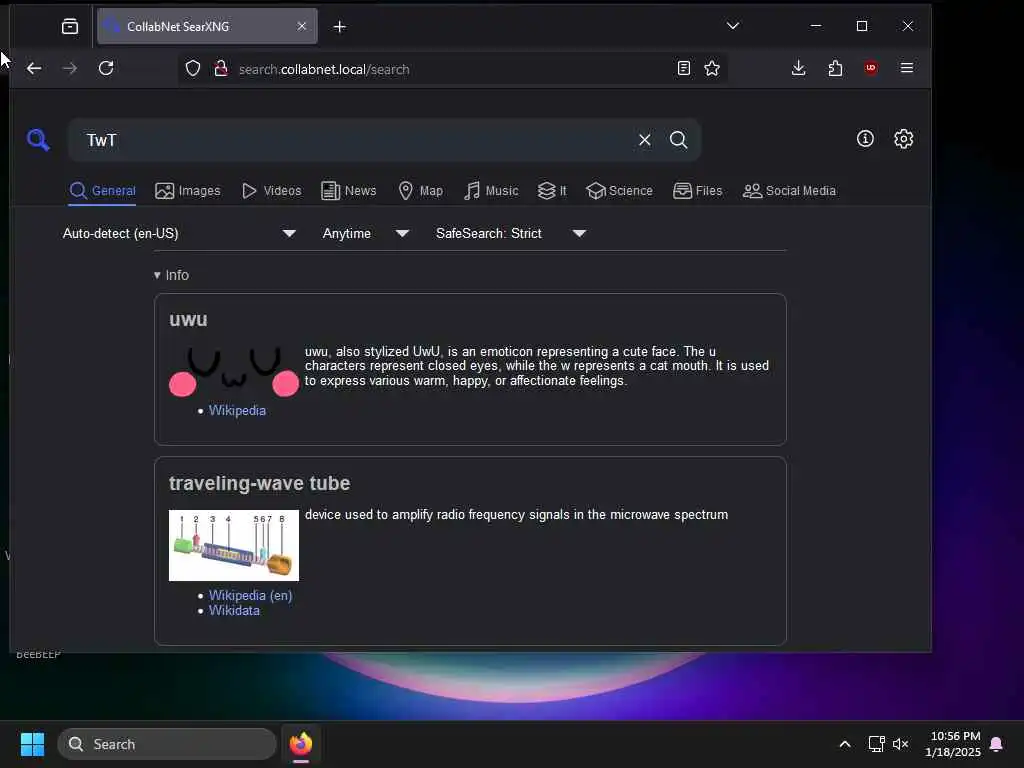The width and height of the screenshot is (1024, 768).
Task: Switch to the Images category
Action: click(187, 191)
